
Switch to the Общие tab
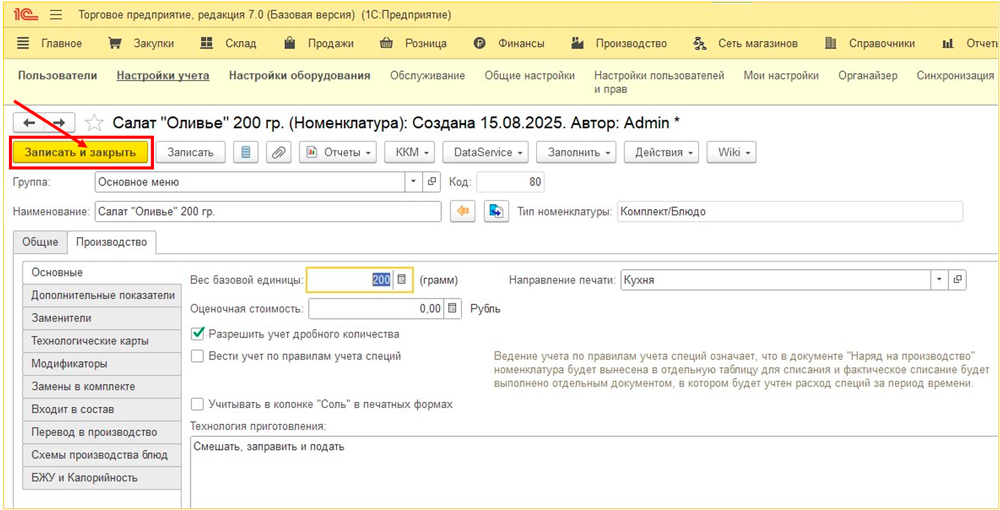[x=40, y=242]
